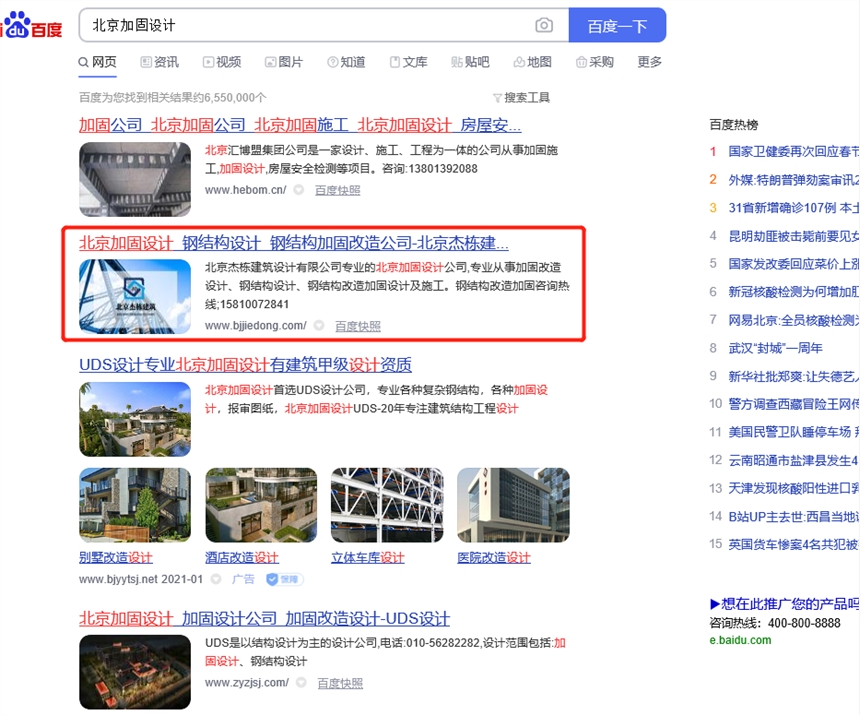Click the camera image search icon
This screenshot has height=715, width=860.
pyautogui.click(x=543, y=26)
